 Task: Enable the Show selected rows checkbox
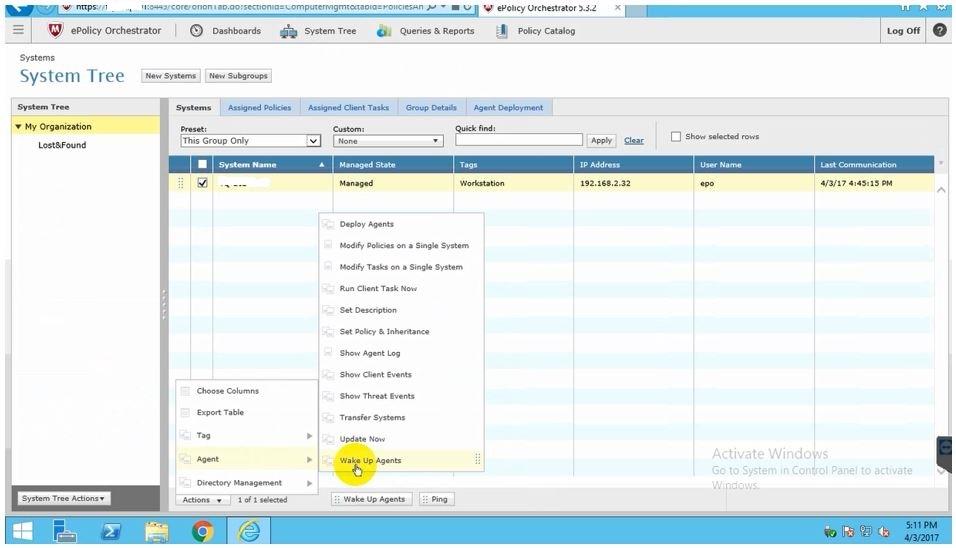pos(676,137)
